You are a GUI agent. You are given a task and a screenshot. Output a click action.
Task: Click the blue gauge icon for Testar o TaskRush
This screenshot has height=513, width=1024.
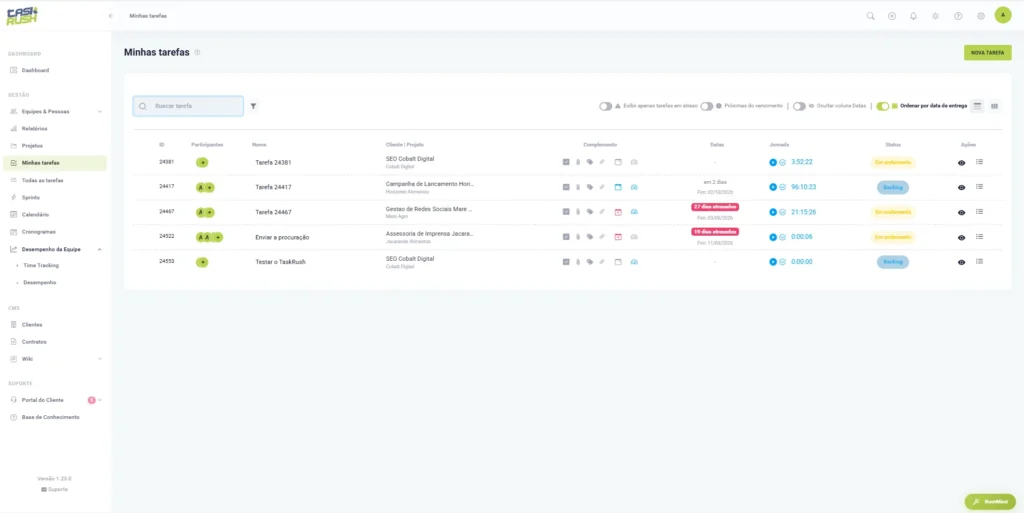(634, 262)
